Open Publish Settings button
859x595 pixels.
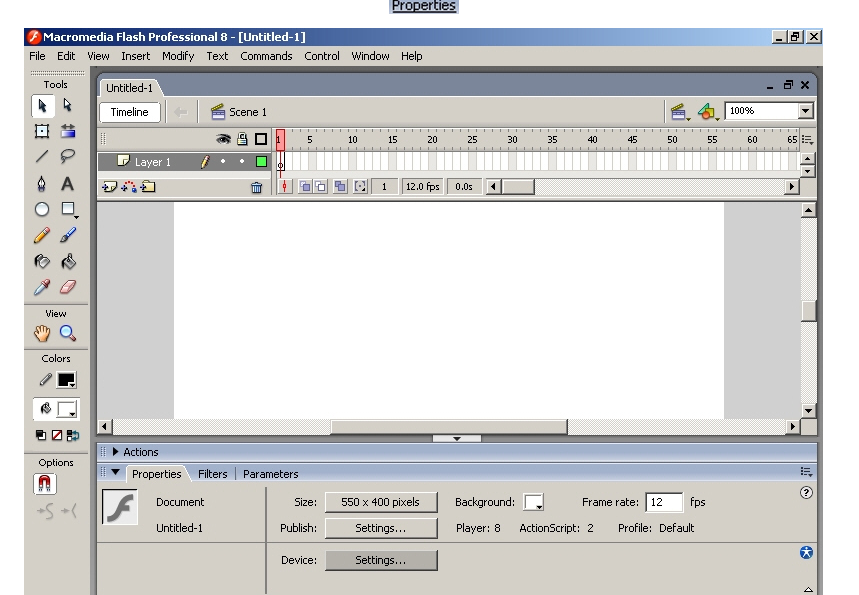point(381,528)
